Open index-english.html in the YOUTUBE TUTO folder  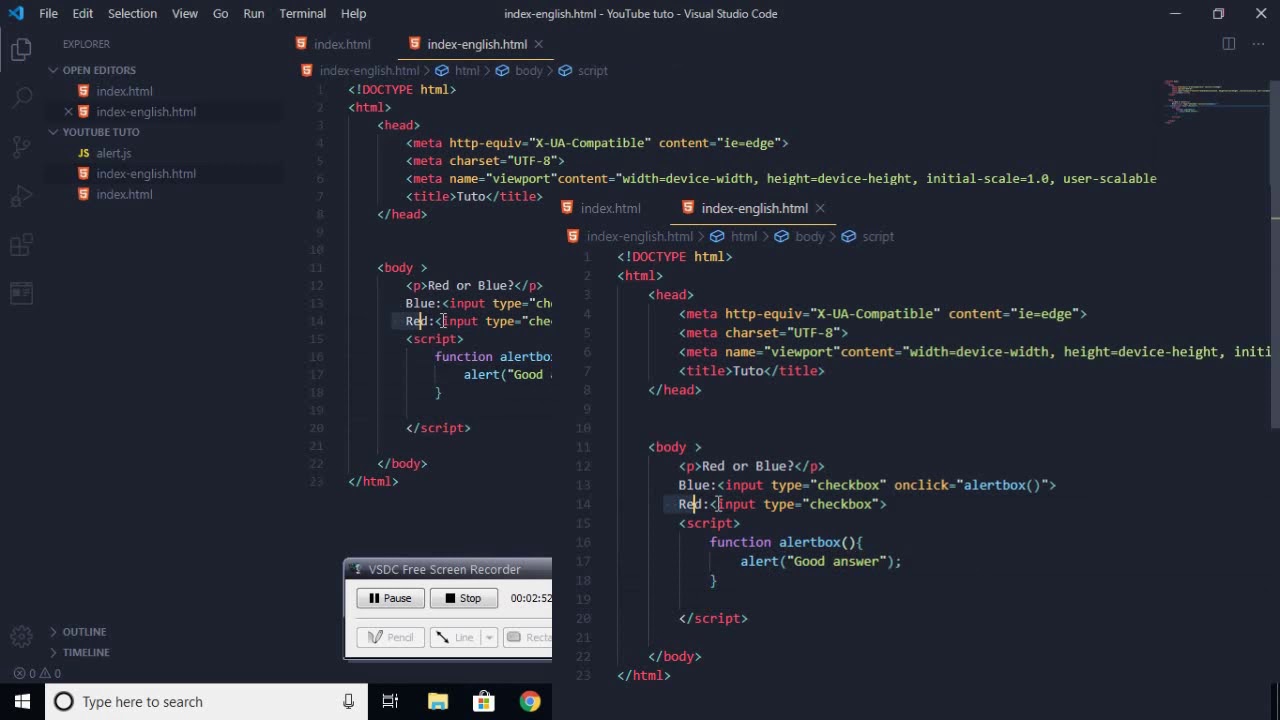point(146,174)
